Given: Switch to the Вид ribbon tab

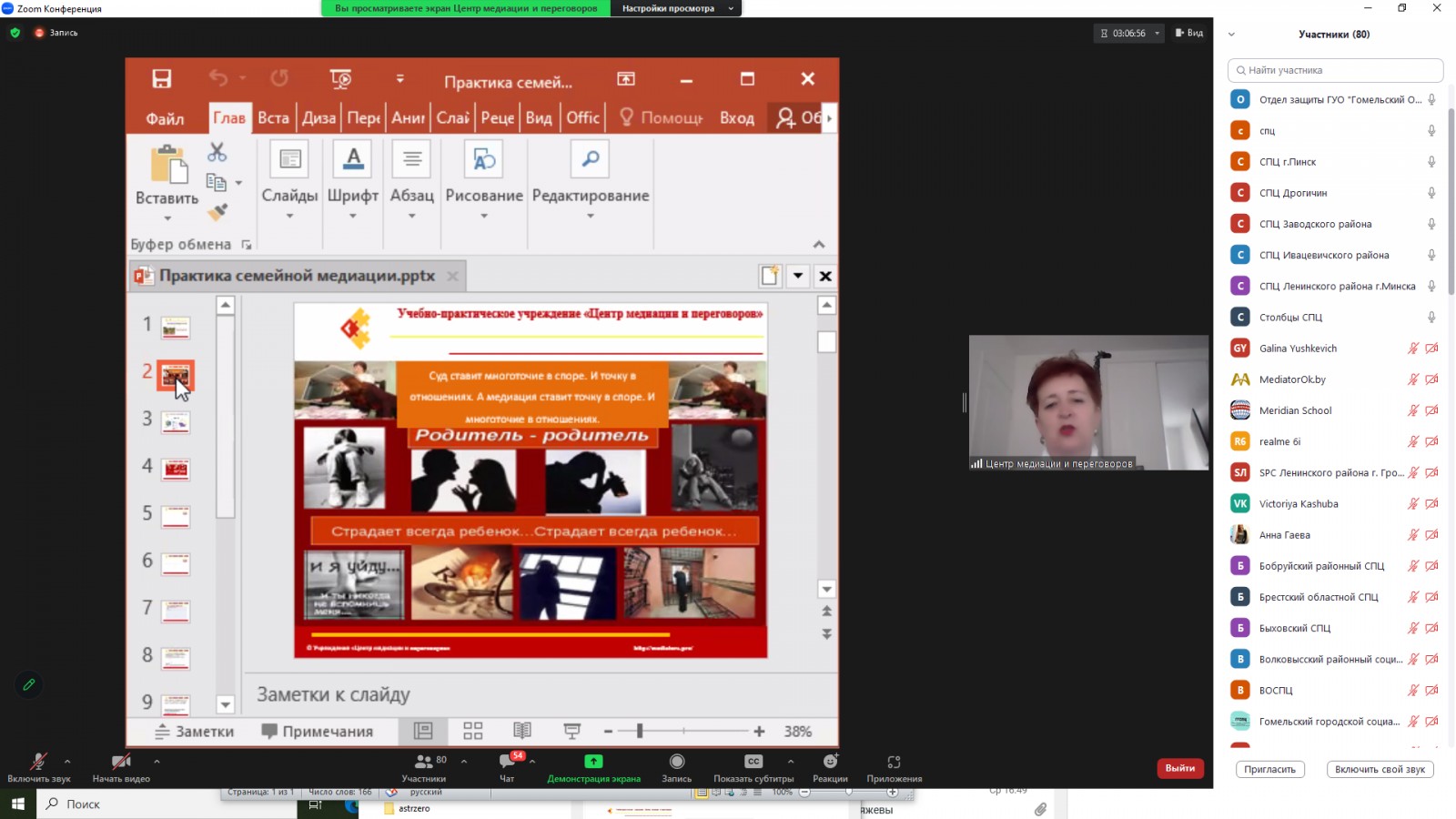Looking at the screenshot, I should click(x=539, y=118).
